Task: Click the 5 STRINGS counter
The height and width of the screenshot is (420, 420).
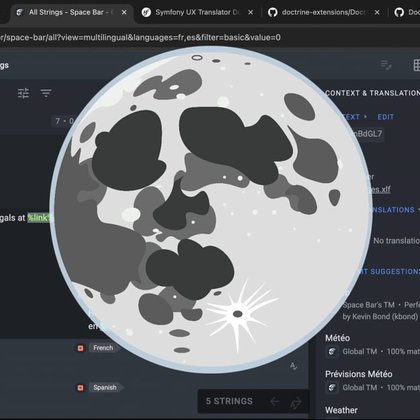Action: point(229,401)
